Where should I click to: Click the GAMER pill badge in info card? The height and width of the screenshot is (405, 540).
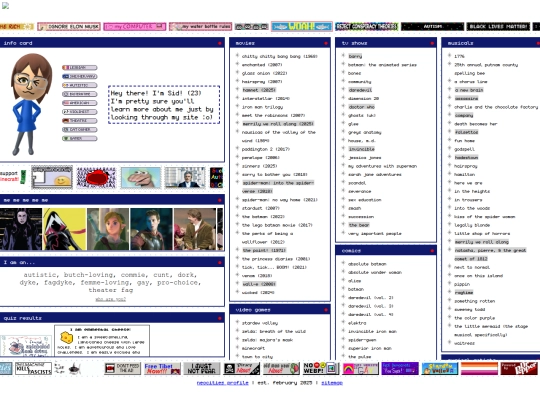tap(80, 138)
